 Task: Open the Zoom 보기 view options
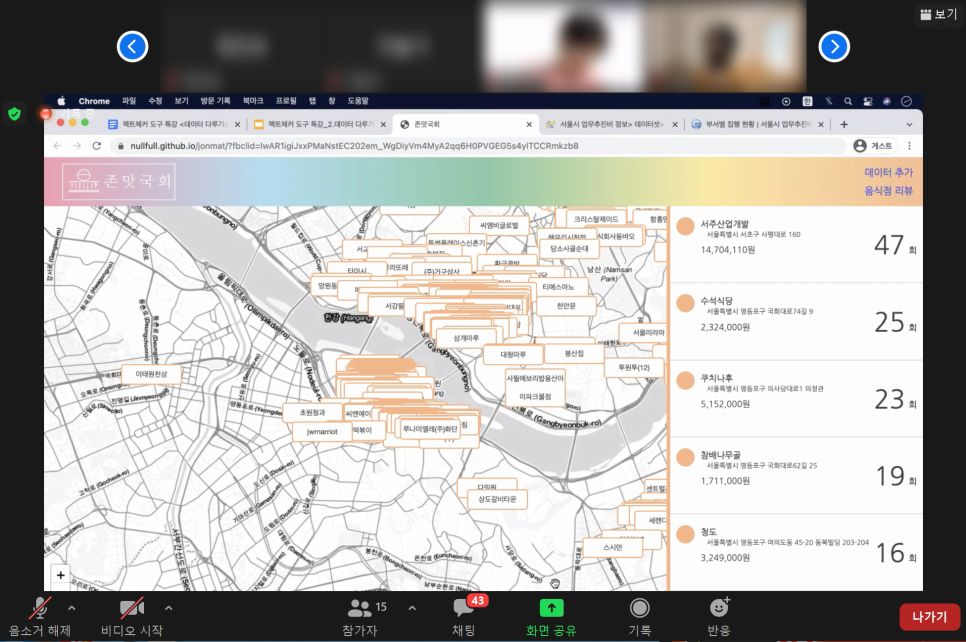[x=938, y=14]
